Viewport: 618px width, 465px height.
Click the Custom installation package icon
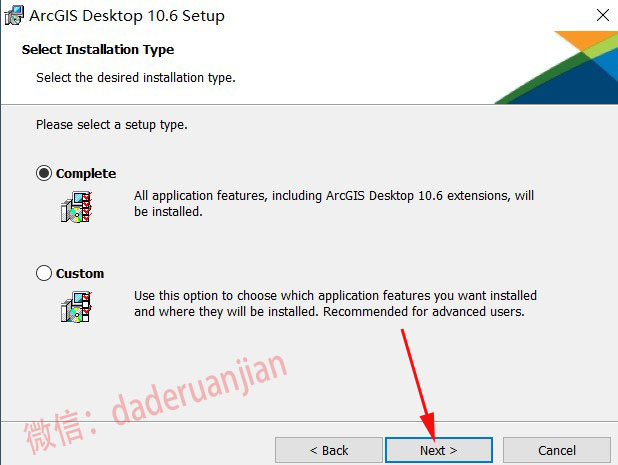[x=76, y=307]
